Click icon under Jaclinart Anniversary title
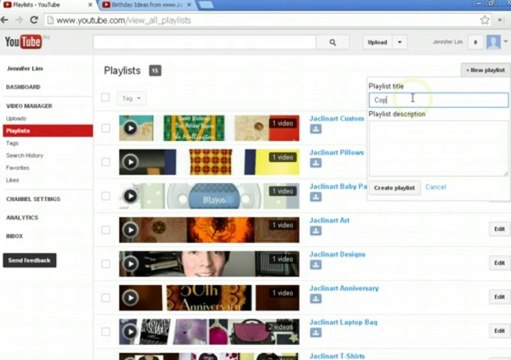 click(316, 299)
